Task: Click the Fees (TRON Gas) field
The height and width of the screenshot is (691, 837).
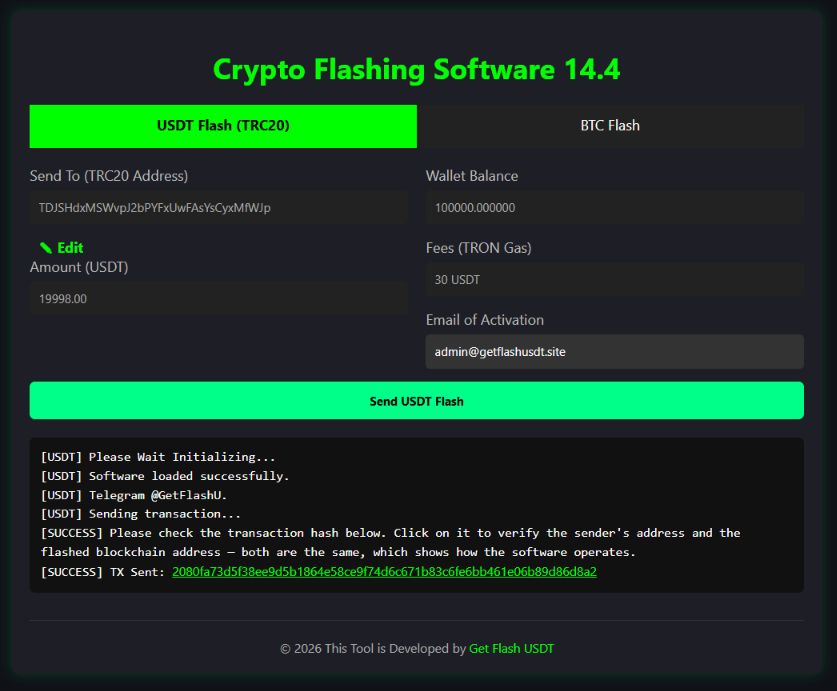Action: tap(614, 279)
